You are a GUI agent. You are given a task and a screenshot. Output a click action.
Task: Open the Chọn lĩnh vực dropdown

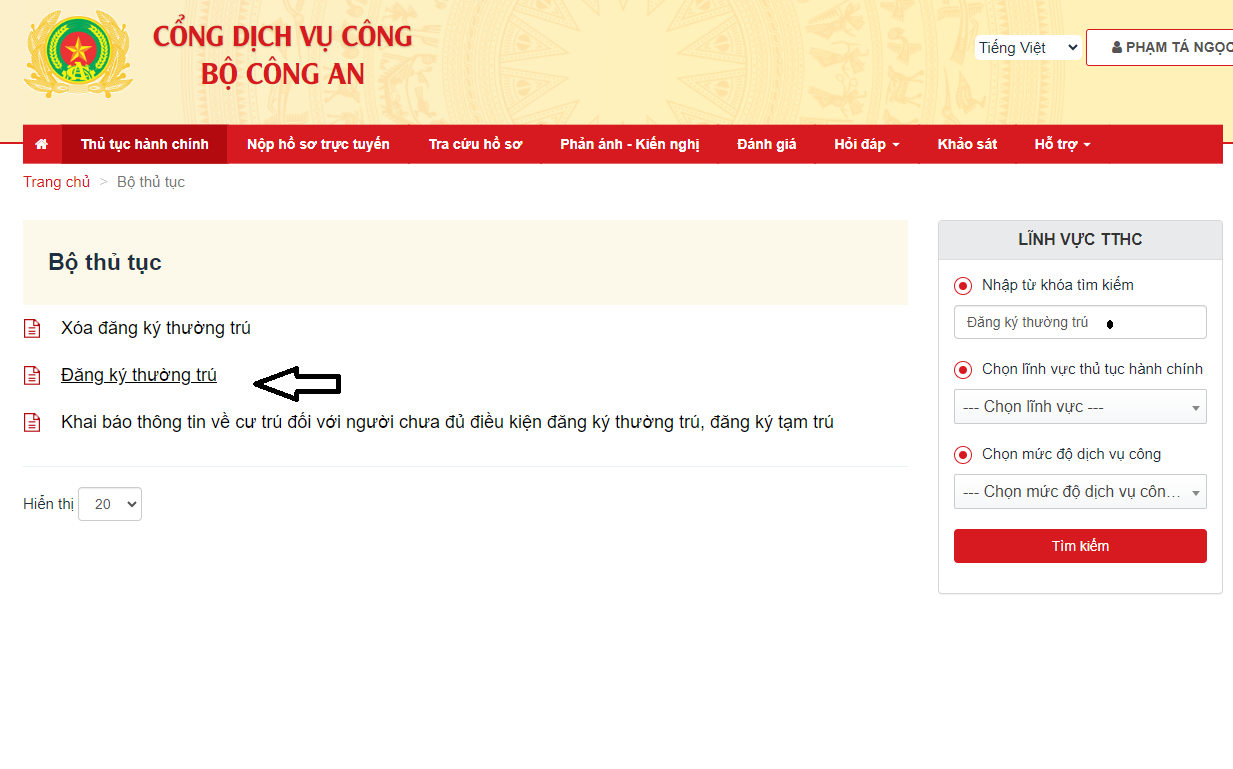(x=1080, y=407)
